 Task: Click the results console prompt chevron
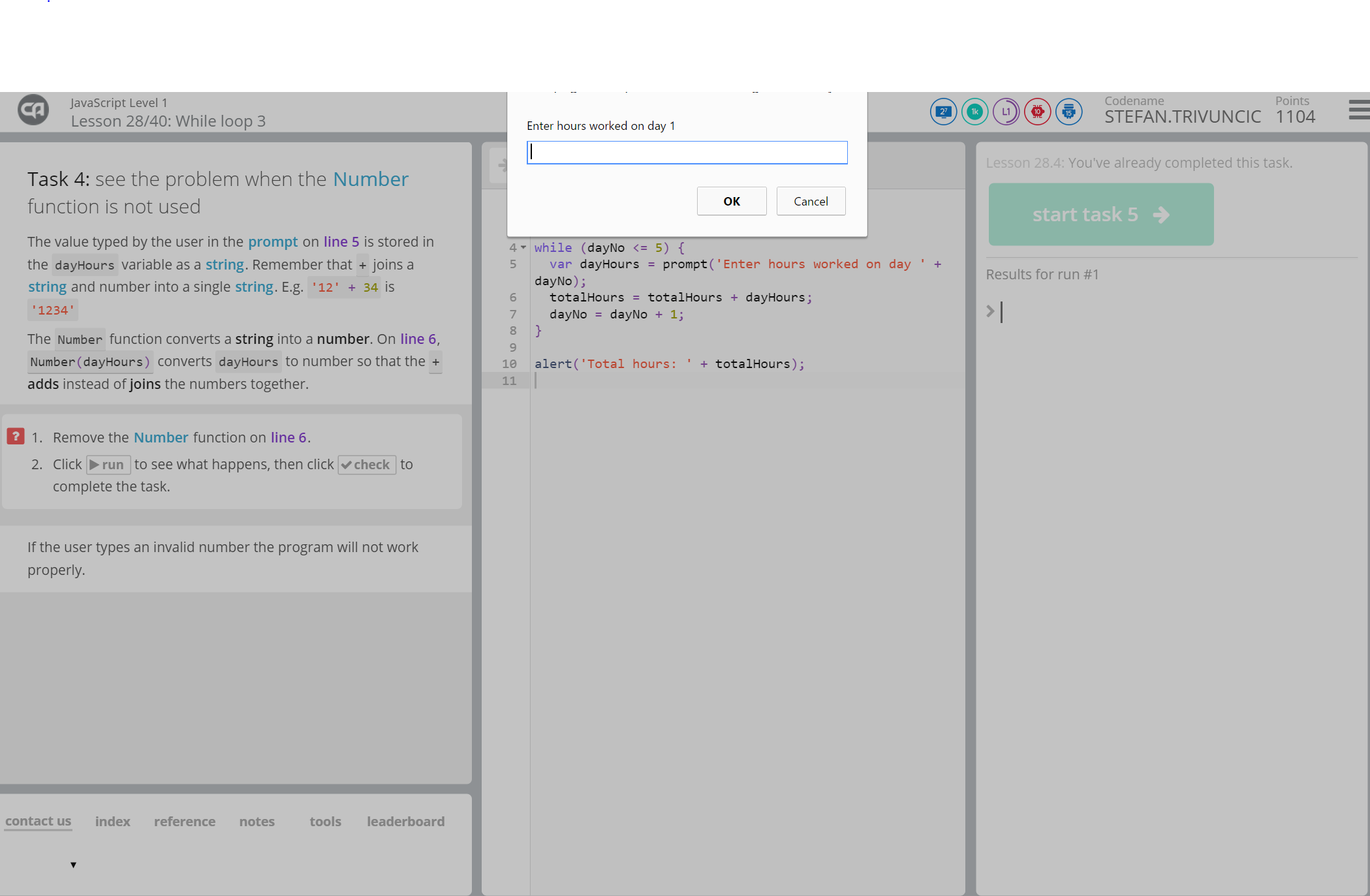(x=990, y=311)
